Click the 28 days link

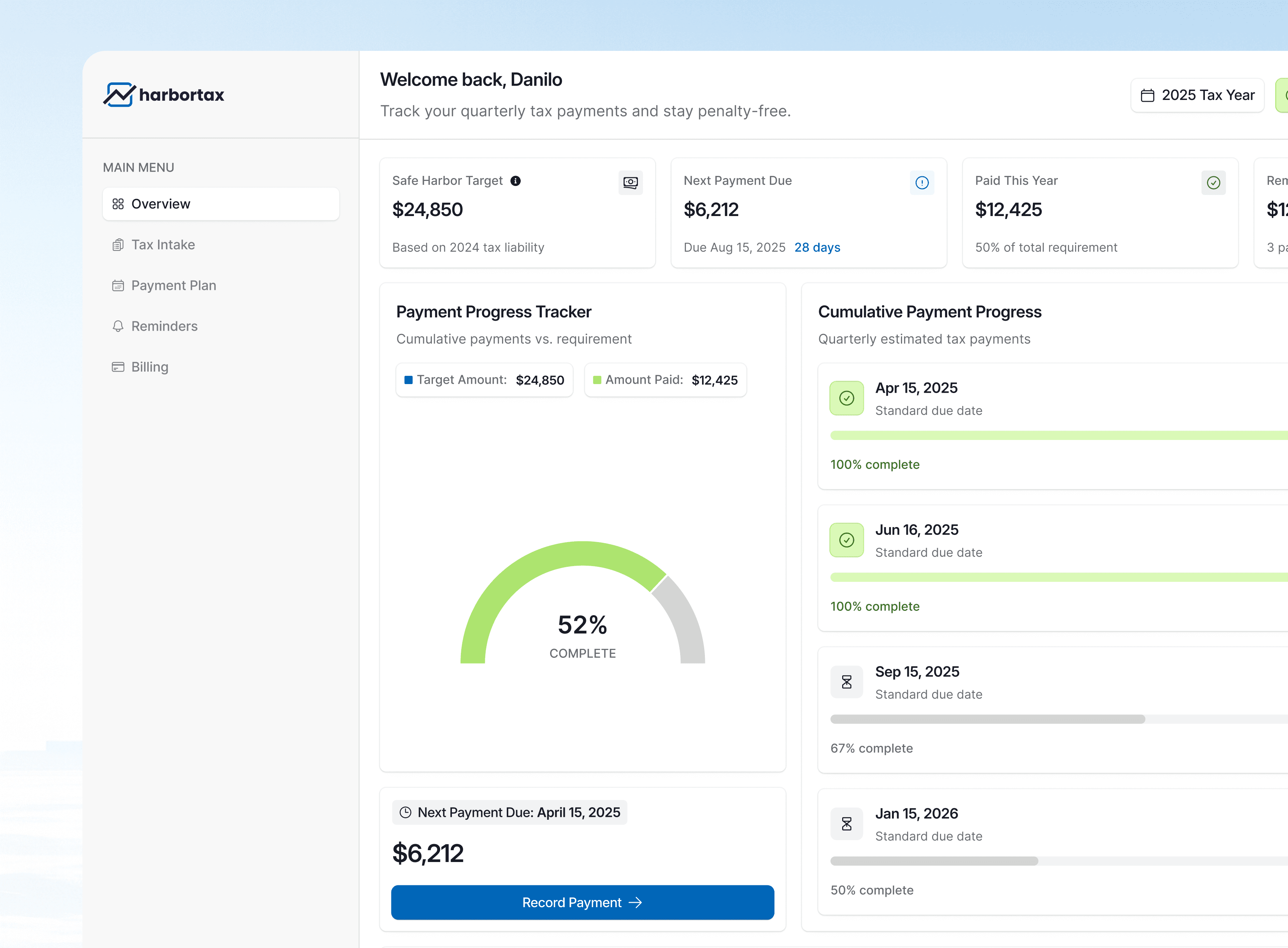pos(817,247)
